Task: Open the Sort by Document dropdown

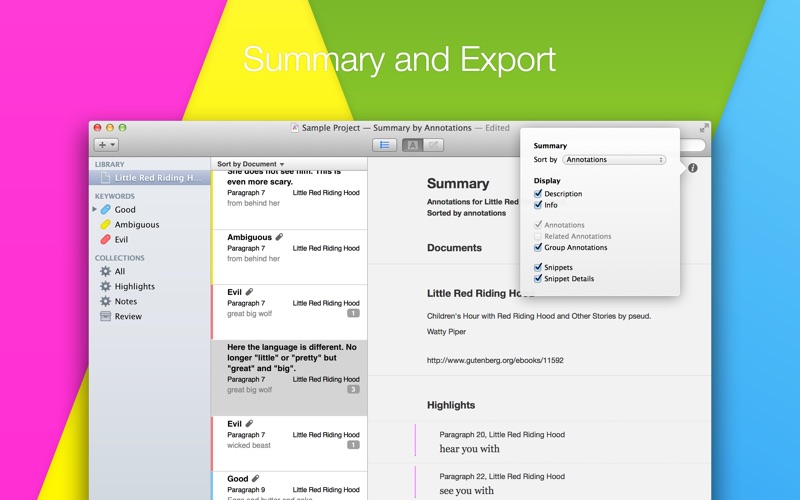Action: tap(251, 164)
